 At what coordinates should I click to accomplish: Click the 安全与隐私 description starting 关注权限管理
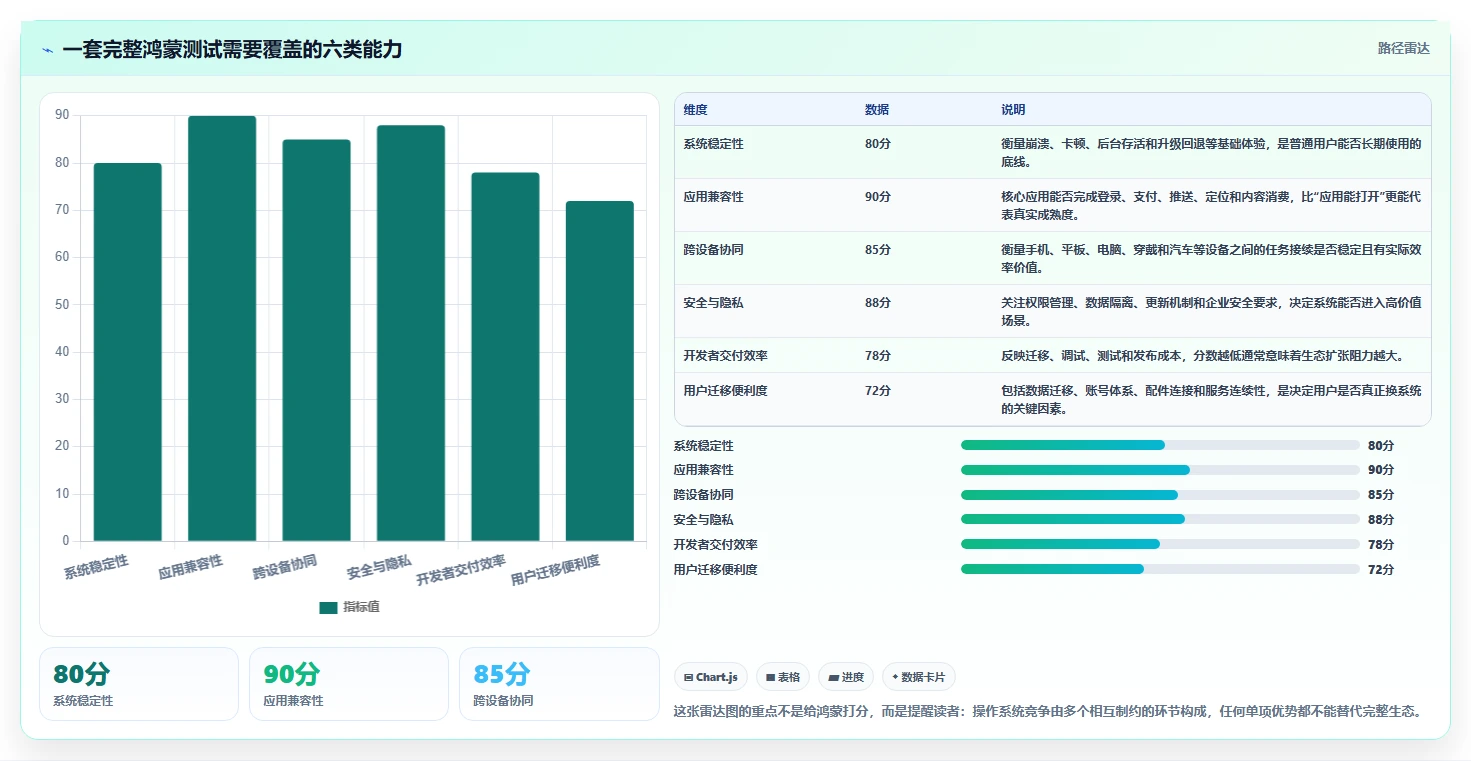tap(1211, 311)
